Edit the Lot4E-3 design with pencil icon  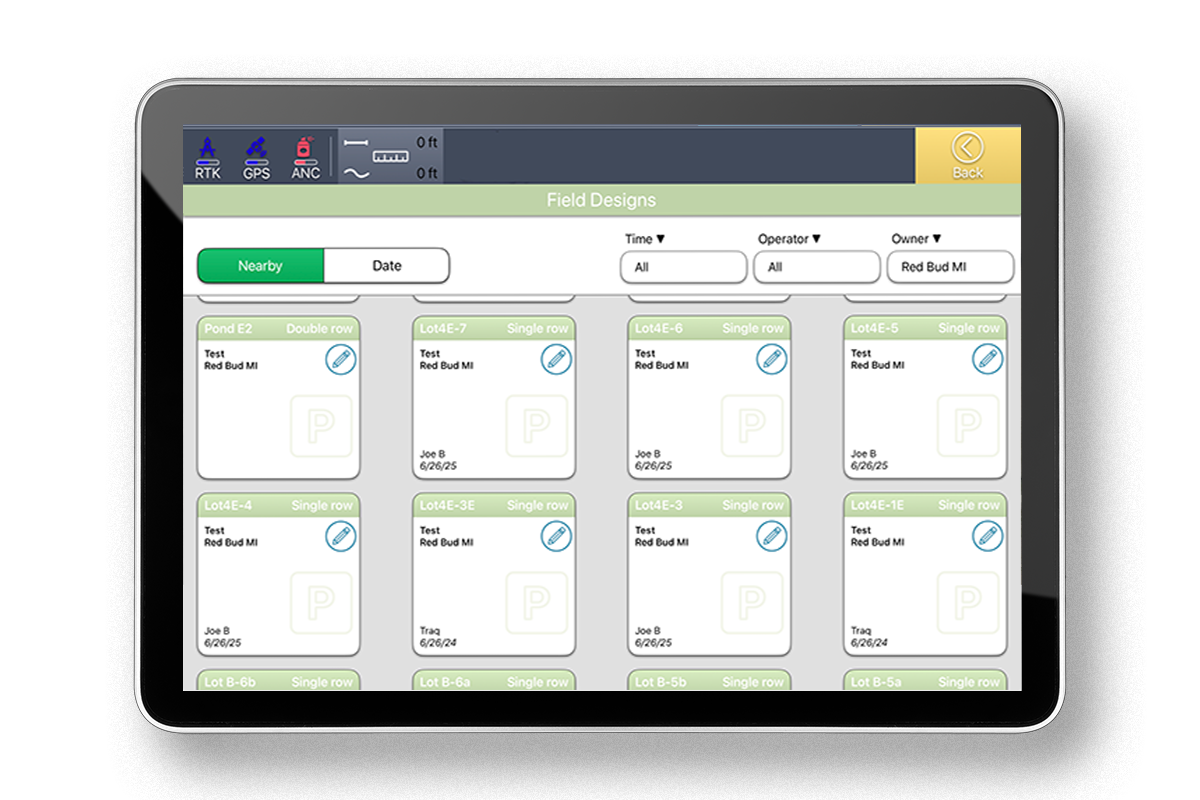tap(772, 537)
